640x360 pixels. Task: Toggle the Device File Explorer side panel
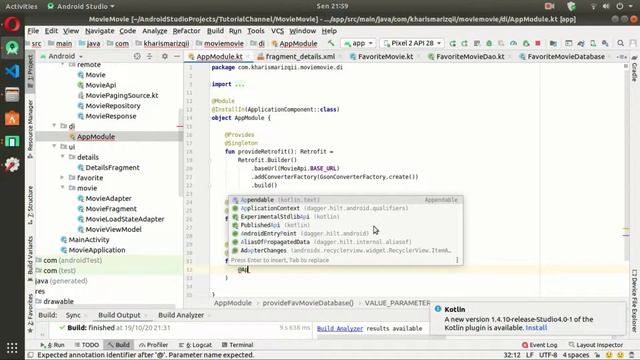click(x=634, y=301)
